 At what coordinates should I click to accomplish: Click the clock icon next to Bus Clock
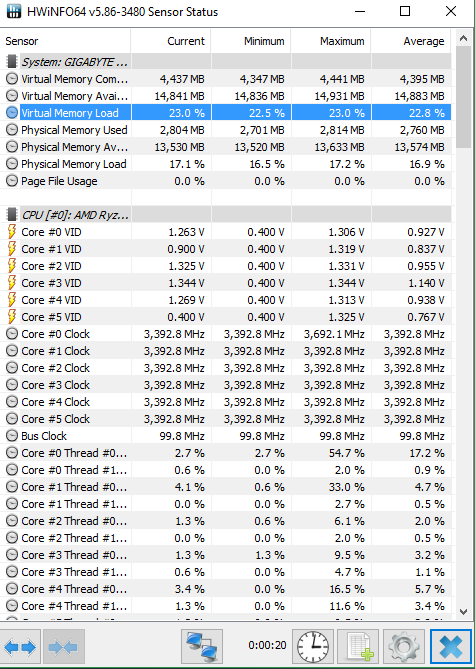[x=12, y=436]
